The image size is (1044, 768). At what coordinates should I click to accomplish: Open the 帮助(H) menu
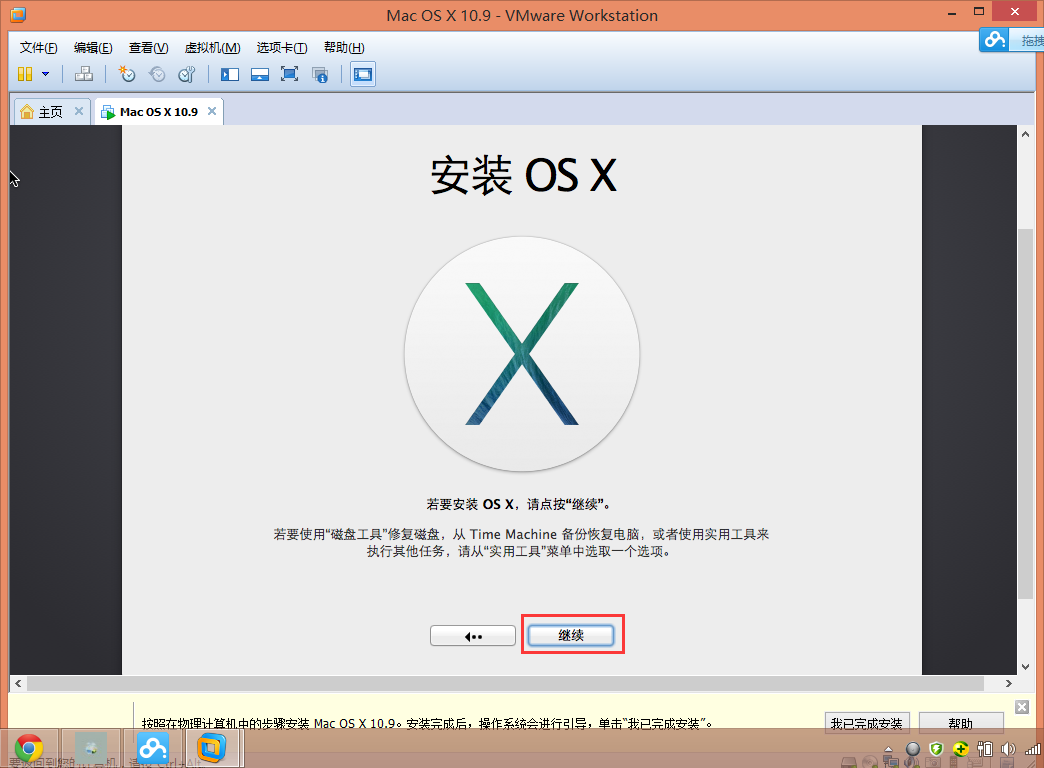point(344,47)
